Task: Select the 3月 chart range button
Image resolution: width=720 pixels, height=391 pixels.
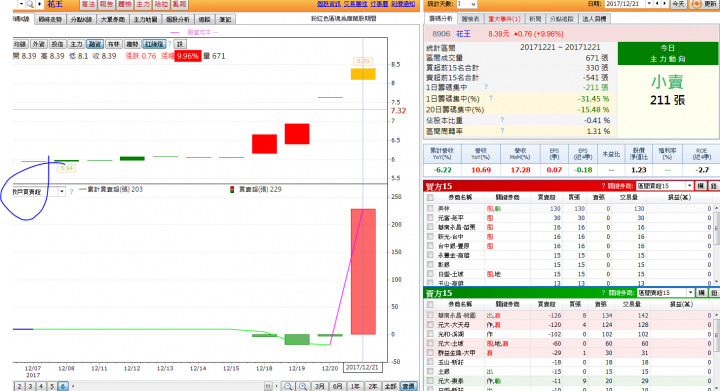Action: 320,386
